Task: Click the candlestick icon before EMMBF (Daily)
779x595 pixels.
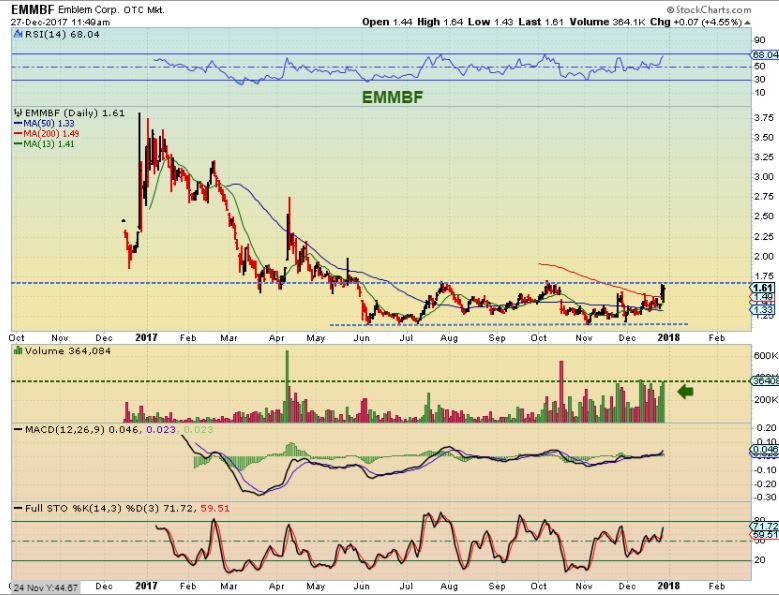Action: pos(18,113)
